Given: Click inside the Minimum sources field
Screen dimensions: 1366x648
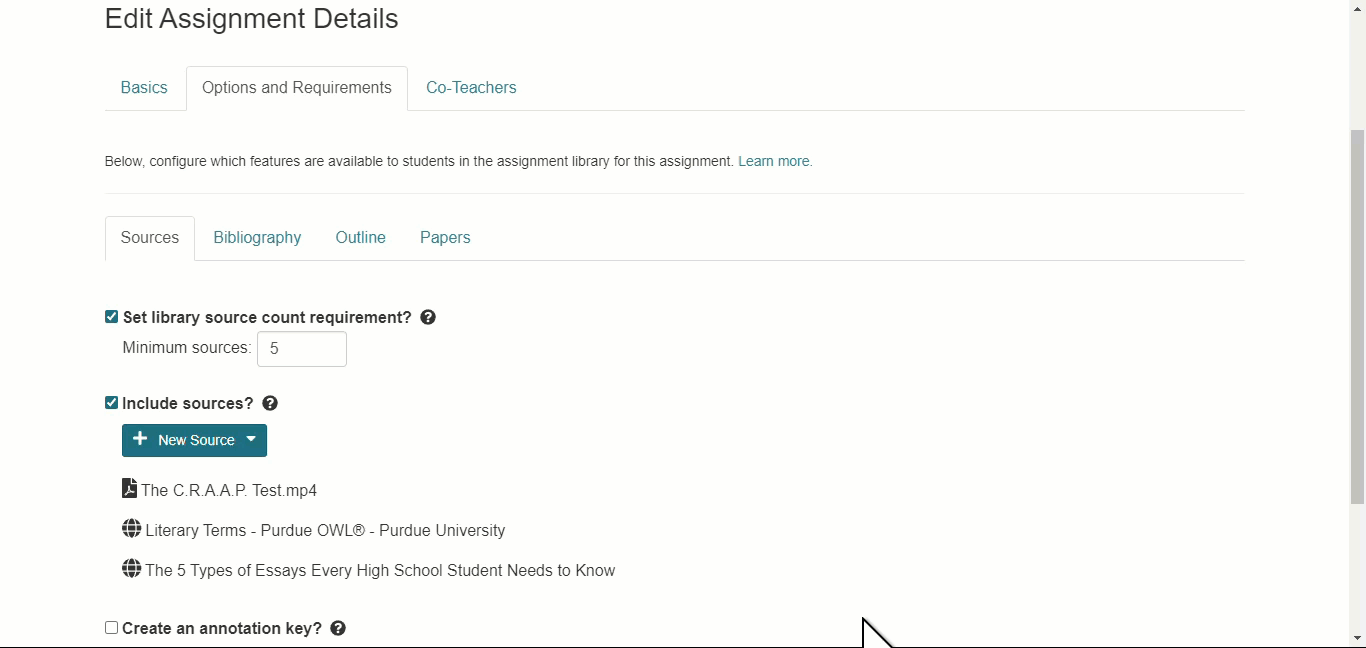Looking at the screenshot, I should click(x=301, y=348).
